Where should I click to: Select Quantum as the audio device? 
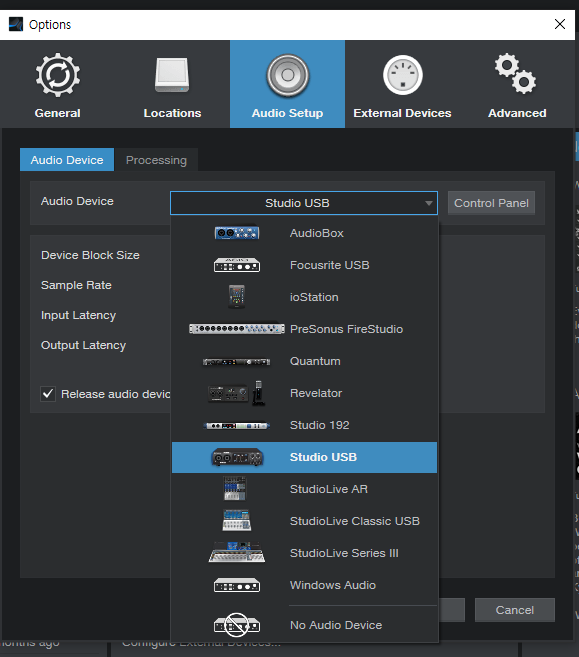pos(304,361)
